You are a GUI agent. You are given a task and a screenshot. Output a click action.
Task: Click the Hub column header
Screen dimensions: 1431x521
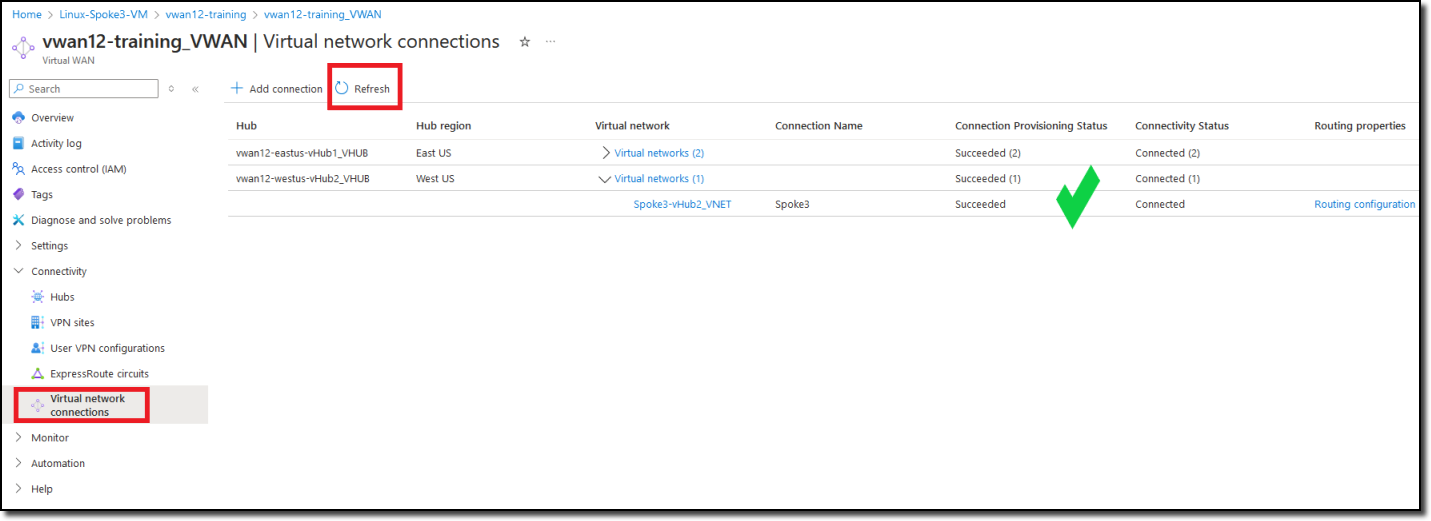tap(246, 126)
